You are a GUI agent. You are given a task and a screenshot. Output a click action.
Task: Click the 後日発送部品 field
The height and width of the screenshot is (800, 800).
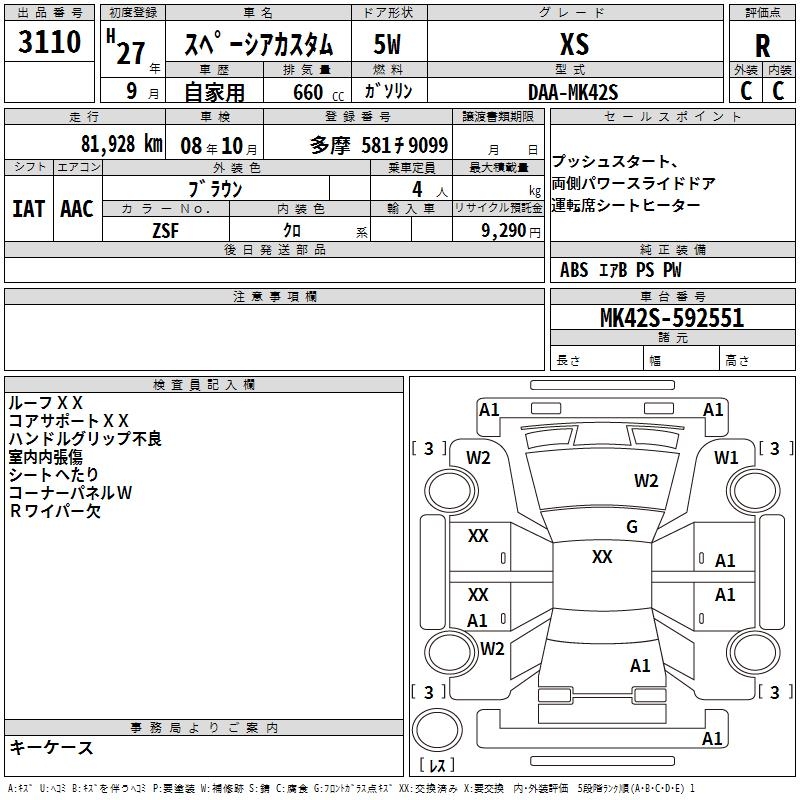[x=274, y=270]
